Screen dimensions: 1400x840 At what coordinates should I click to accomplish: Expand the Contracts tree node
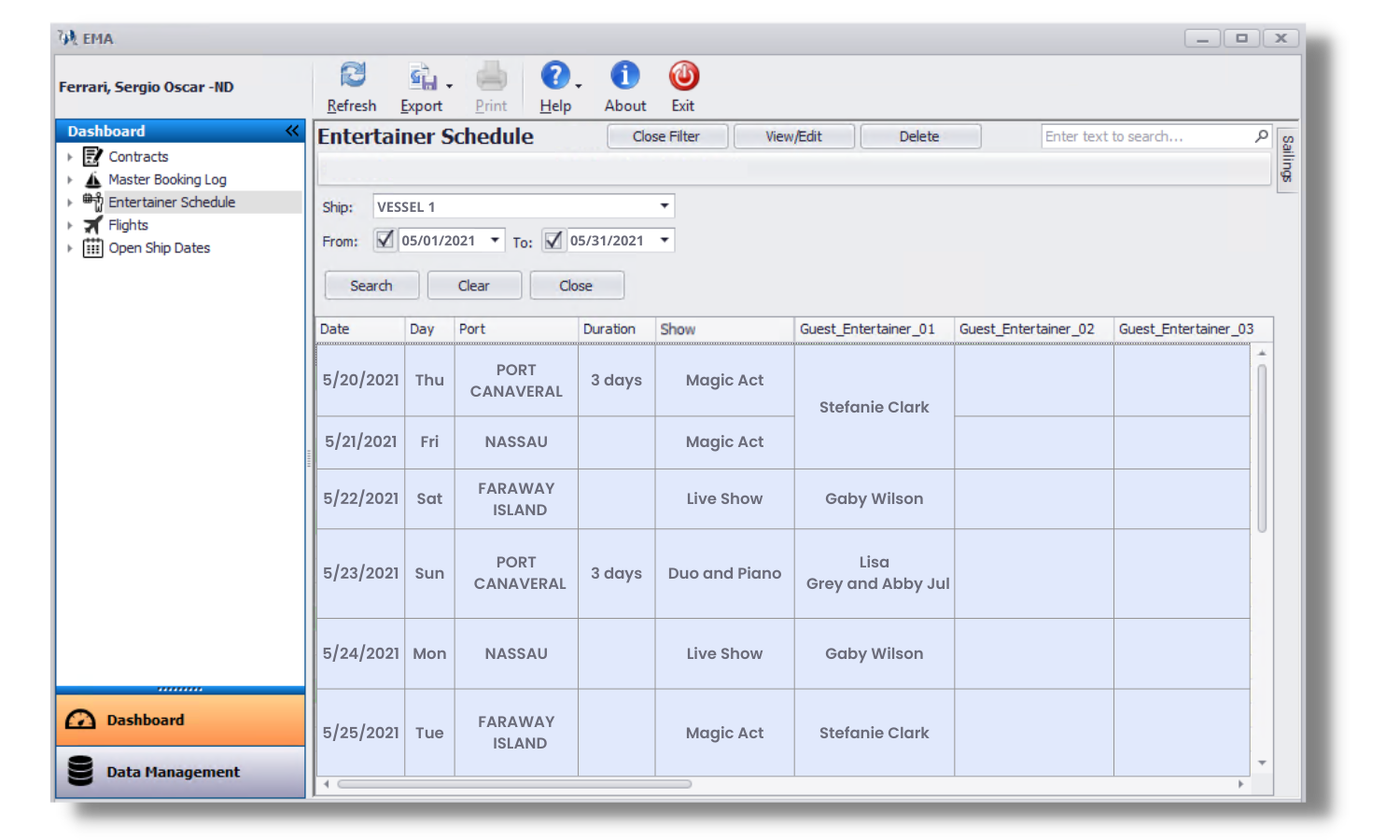[x=70, y=157]
